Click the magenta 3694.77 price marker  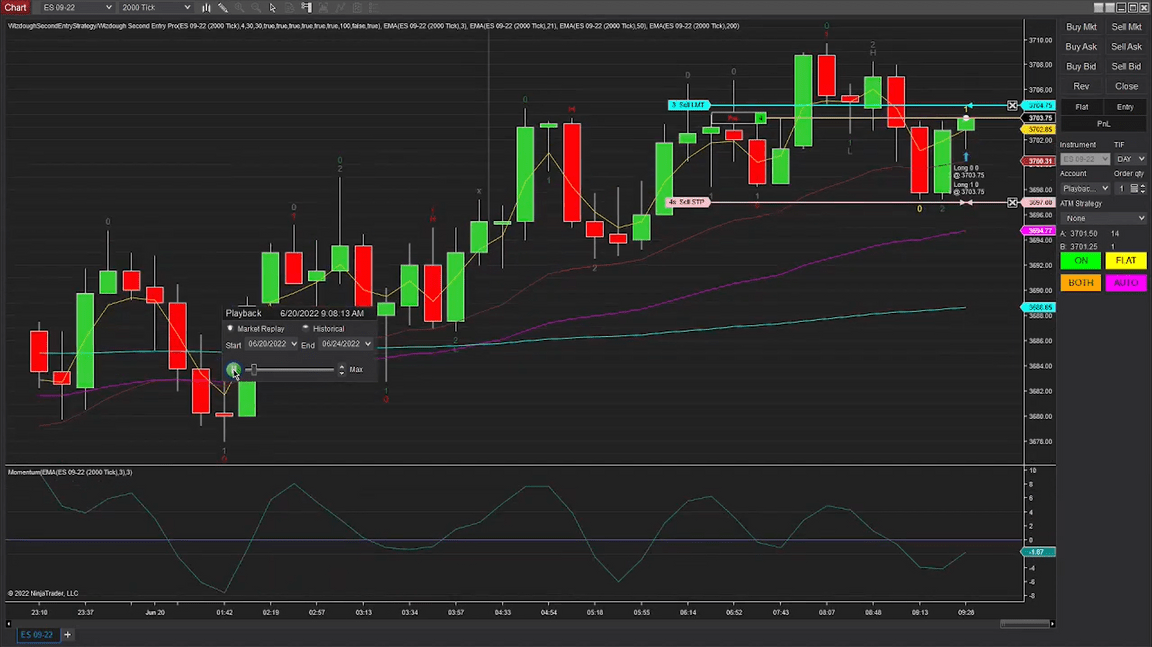click(1039, 231)
